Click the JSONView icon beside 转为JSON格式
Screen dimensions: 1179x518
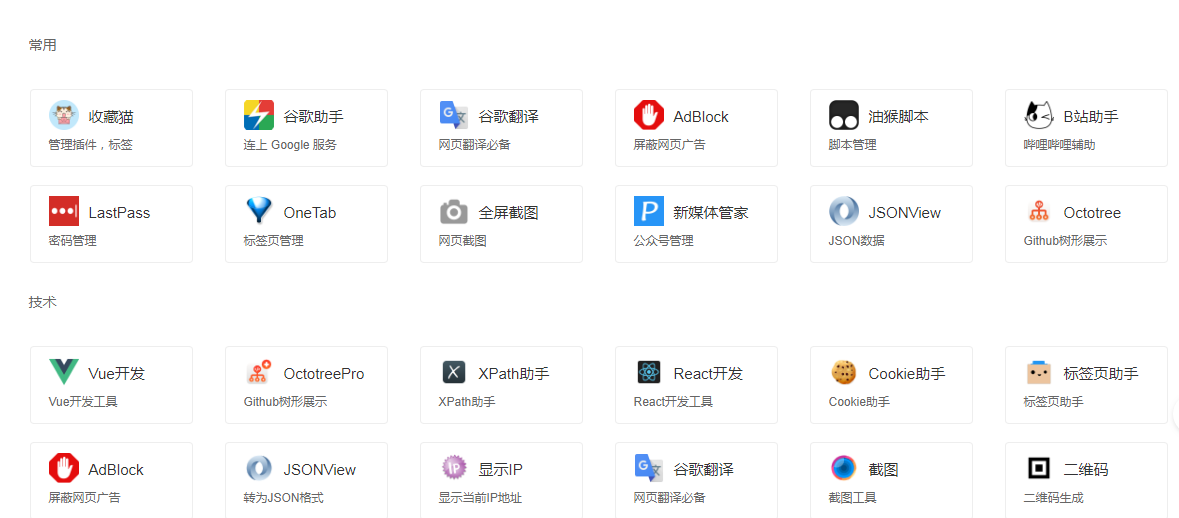coord(259,468)
